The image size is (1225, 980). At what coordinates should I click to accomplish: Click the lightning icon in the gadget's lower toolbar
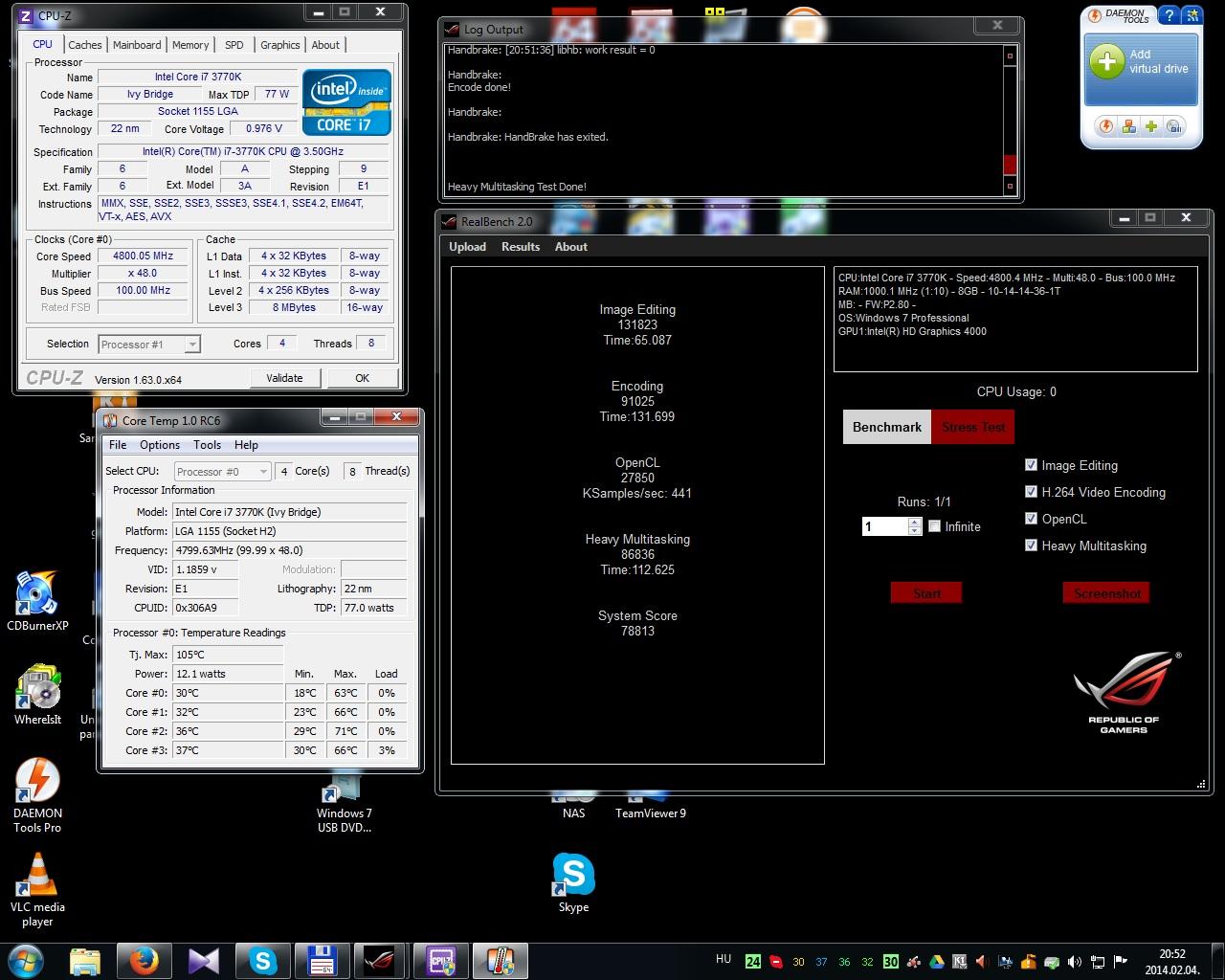click(x=1106, y=126)
